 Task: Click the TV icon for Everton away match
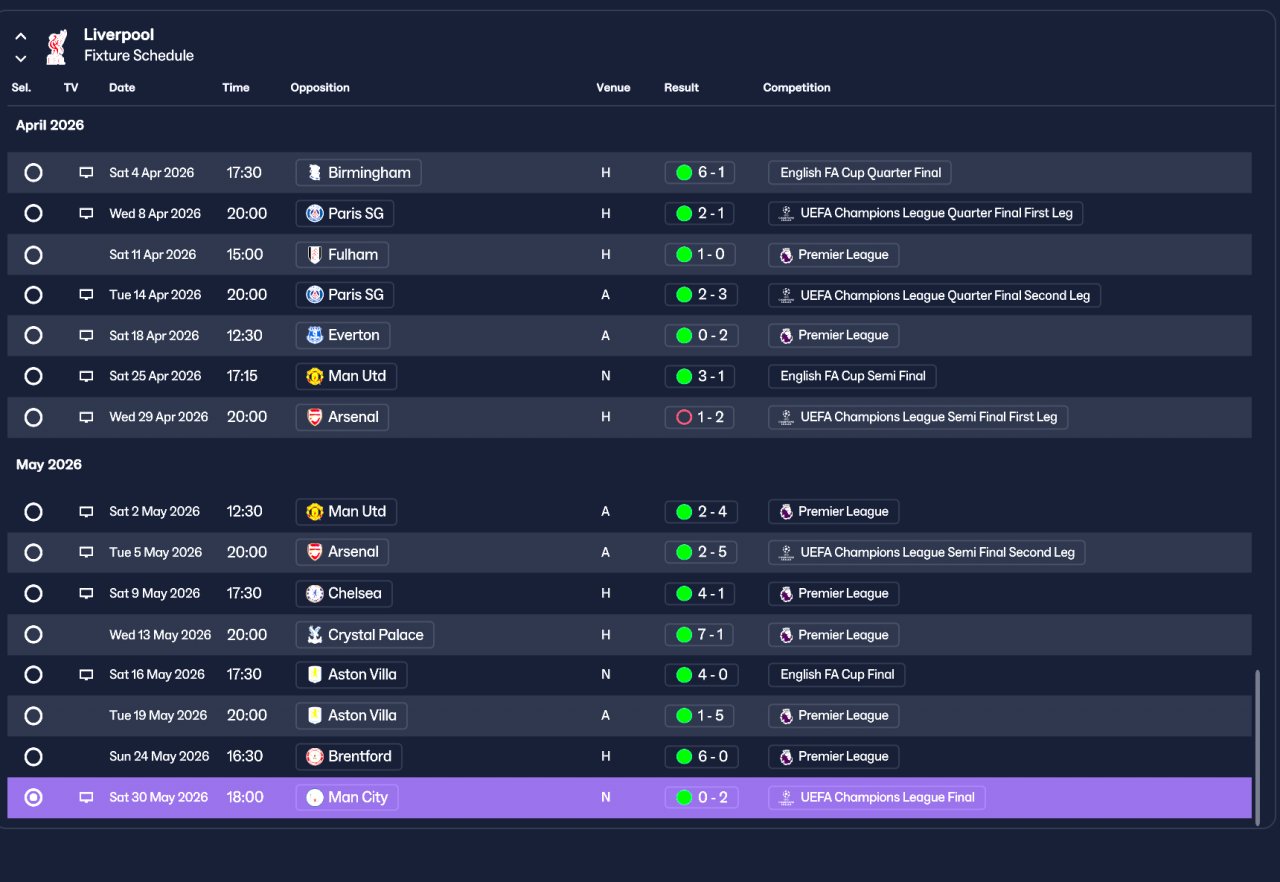pyautogui.click(x=86, y=336)
